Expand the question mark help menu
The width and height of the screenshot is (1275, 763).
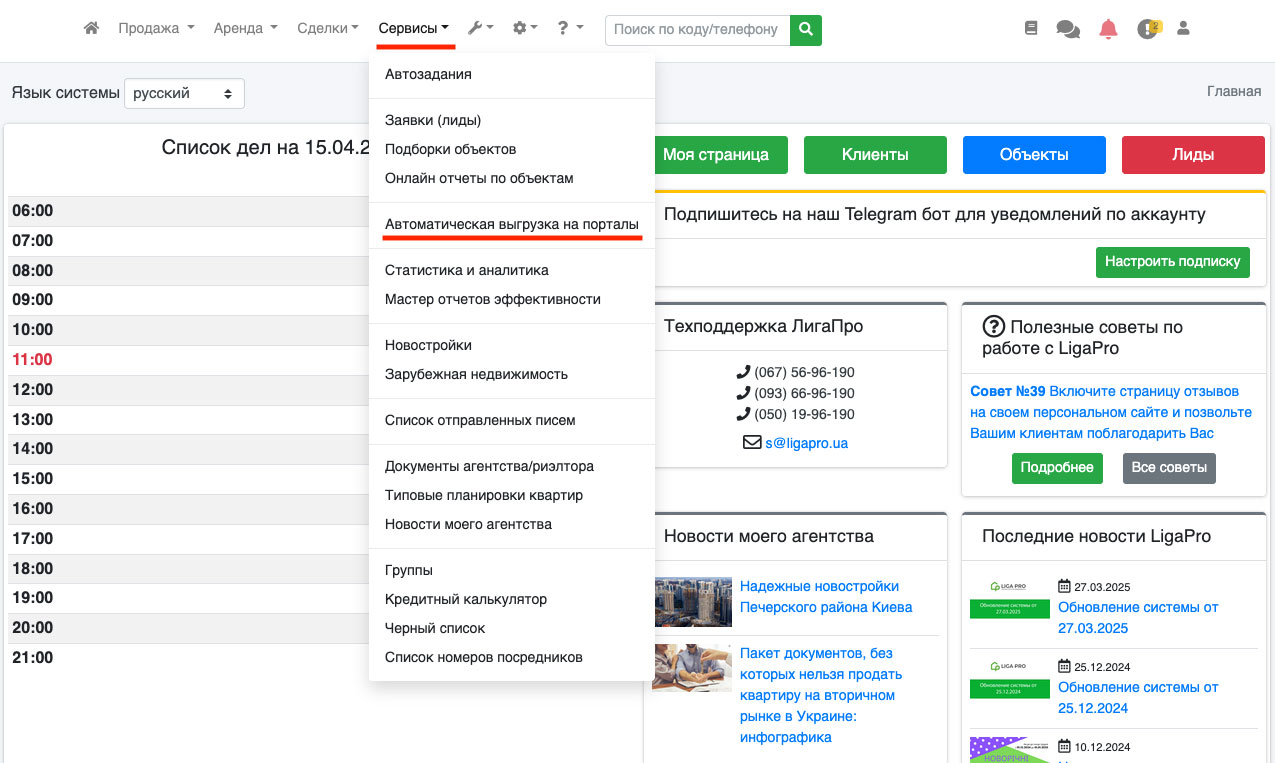click(570, 29)
